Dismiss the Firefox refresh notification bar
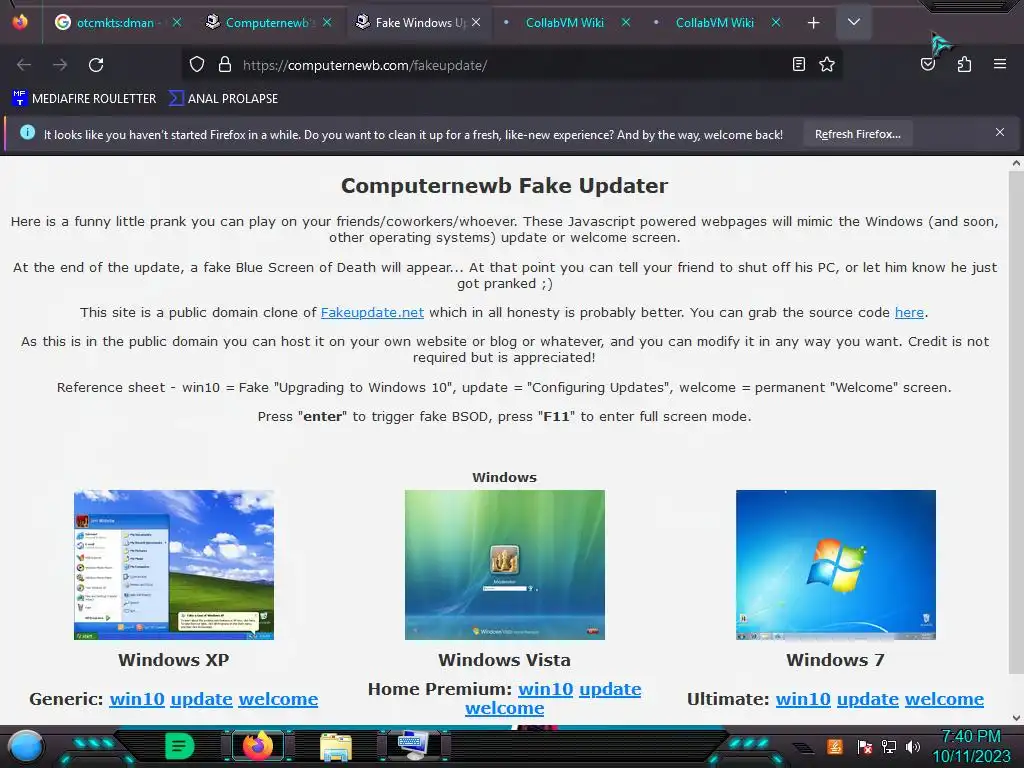 tap(1000, 133)
